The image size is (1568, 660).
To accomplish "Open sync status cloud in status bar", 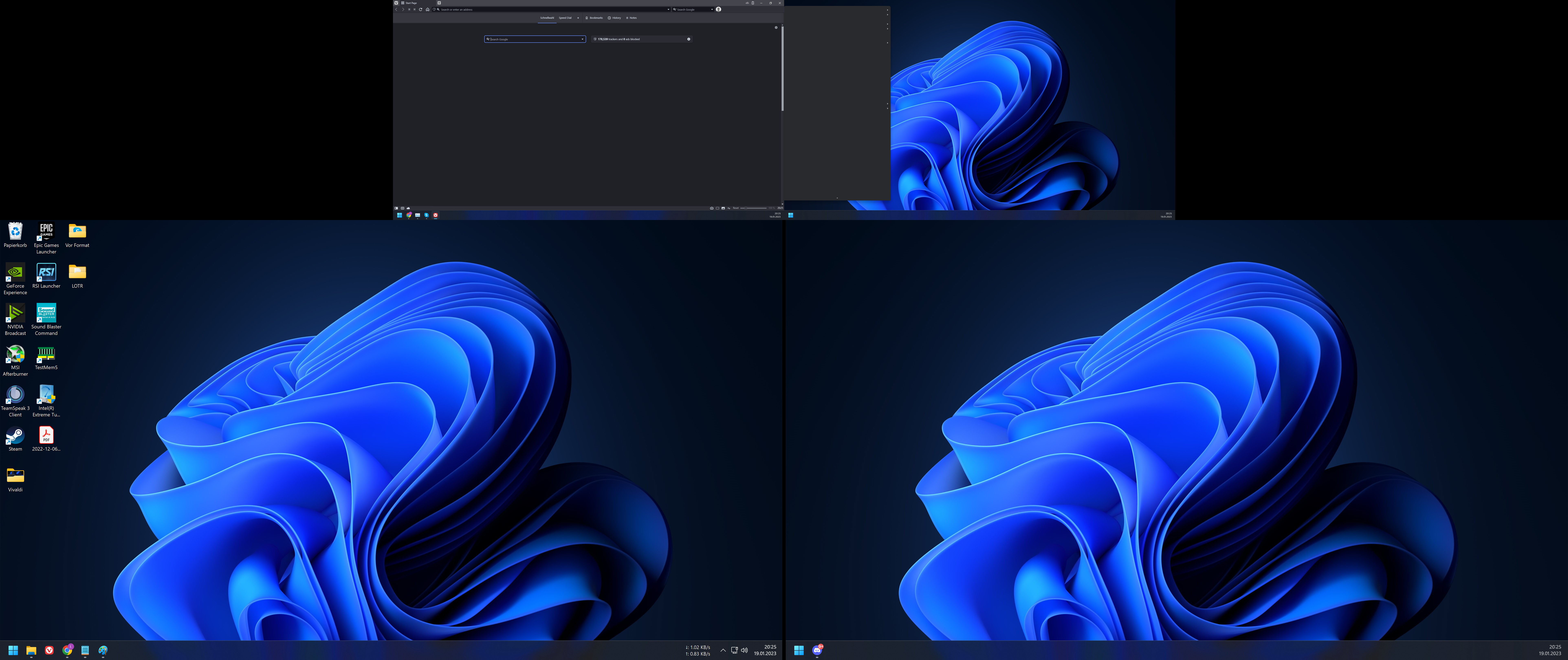I will click(408, 208).
